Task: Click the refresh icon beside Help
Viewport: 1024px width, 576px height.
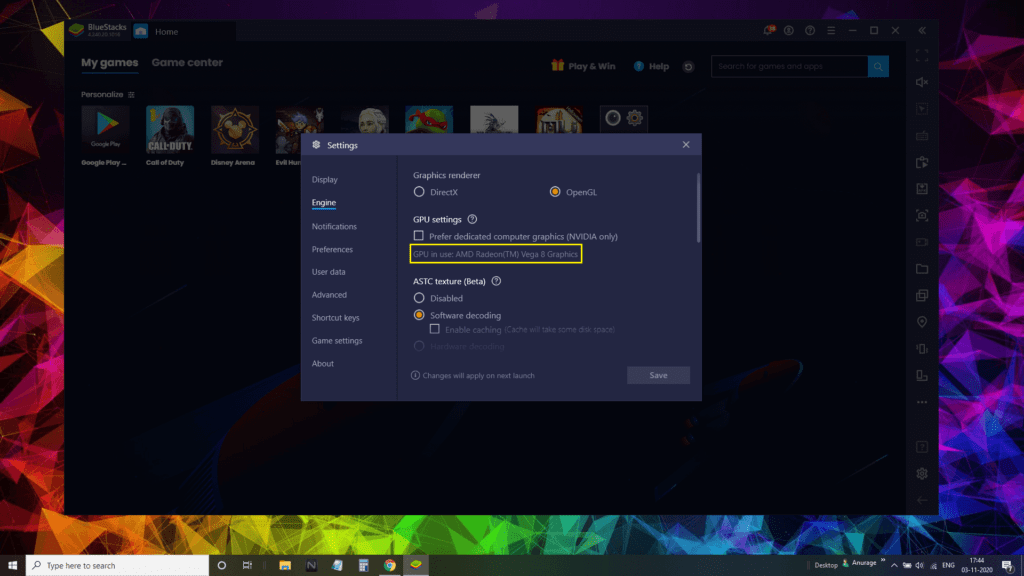Action: pos(688,67)
